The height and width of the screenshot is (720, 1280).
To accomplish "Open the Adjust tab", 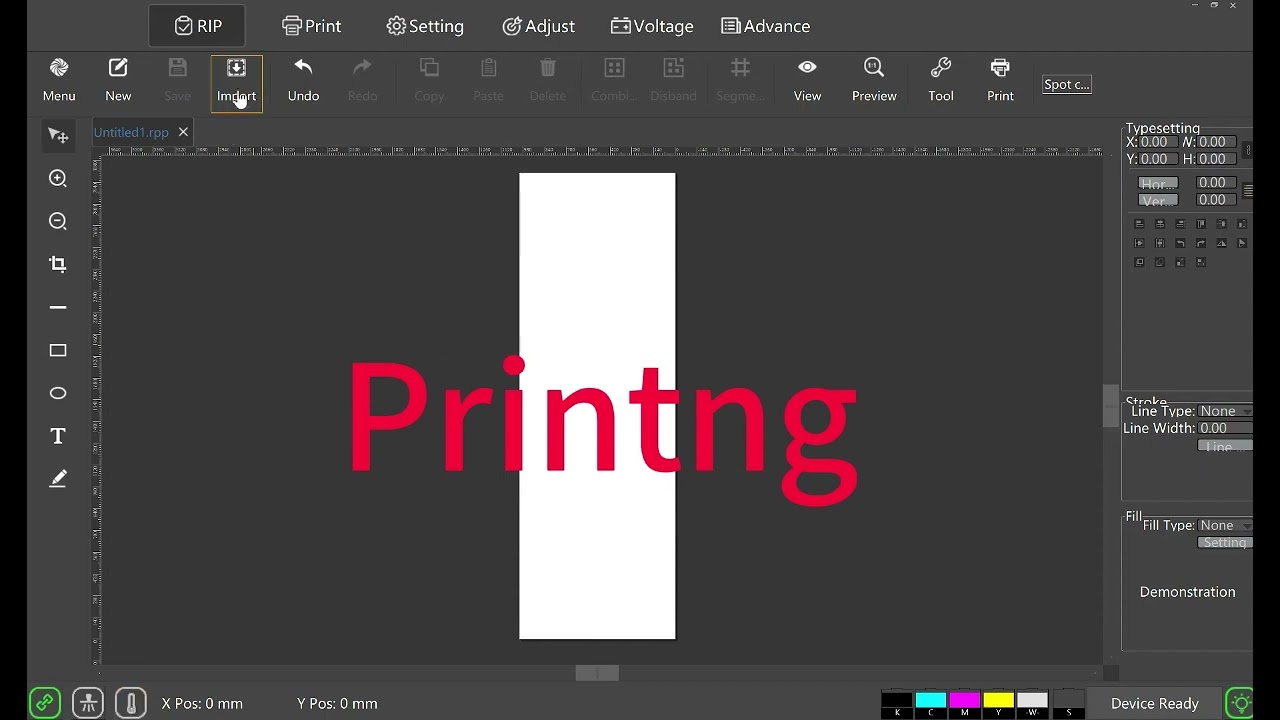I will [538, 26].
